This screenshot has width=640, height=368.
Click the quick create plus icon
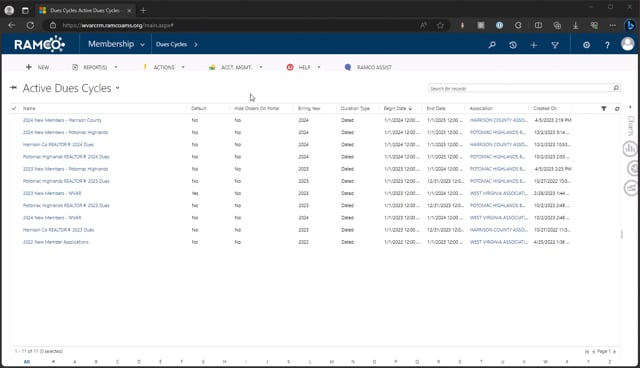tap(533, 45)
